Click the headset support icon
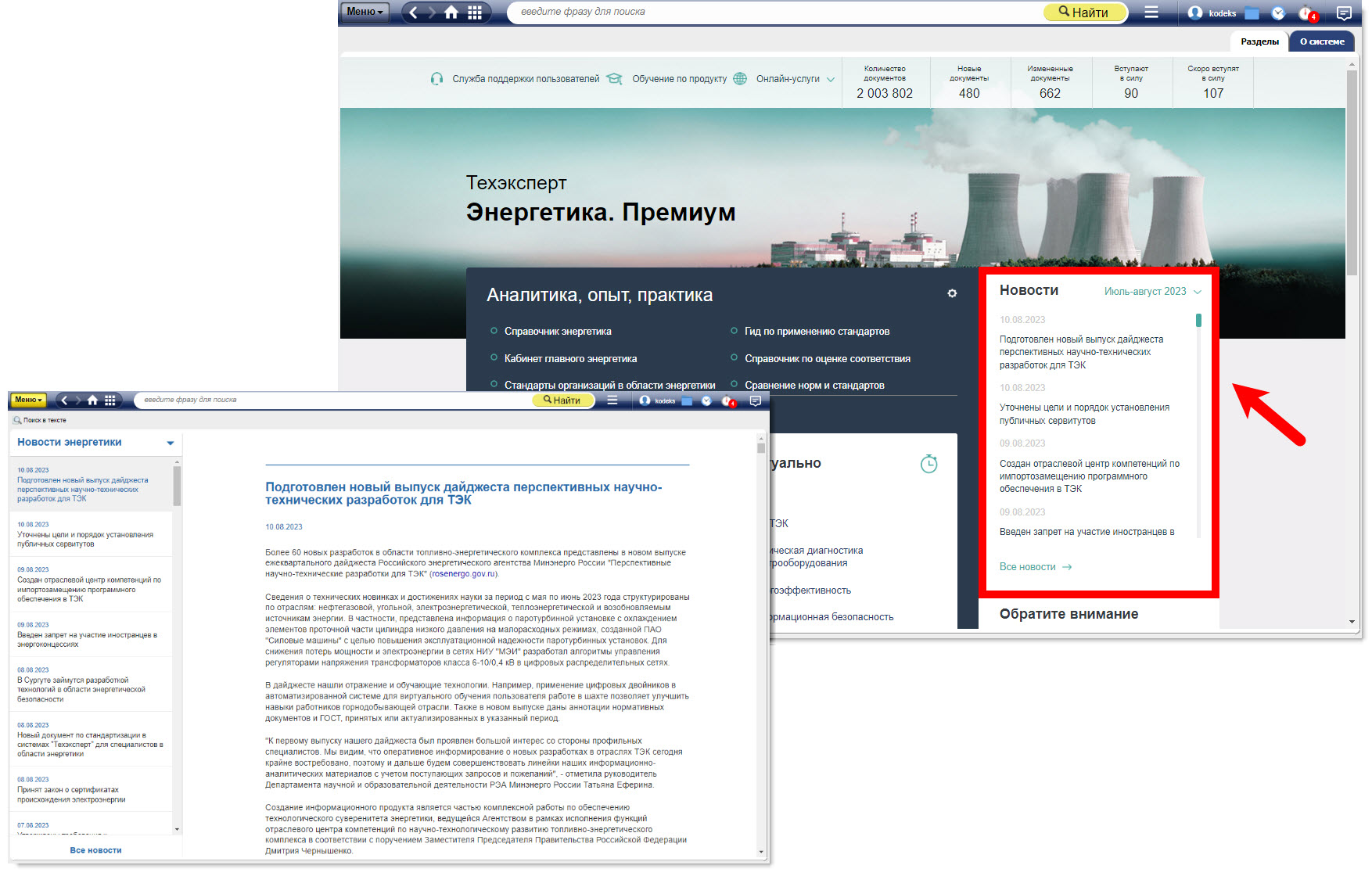The image size is (1372, 876). pos(437,79)
